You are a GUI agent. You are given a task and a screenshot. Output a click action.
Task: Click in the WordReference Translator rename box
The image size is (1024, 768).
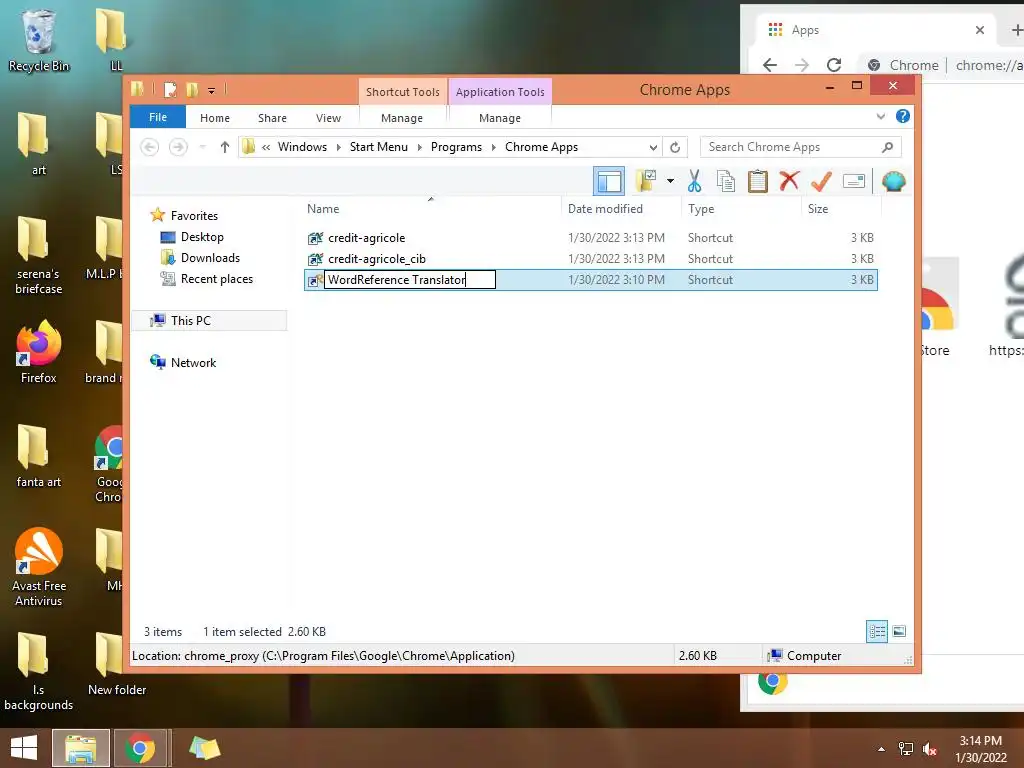[410, 280]
